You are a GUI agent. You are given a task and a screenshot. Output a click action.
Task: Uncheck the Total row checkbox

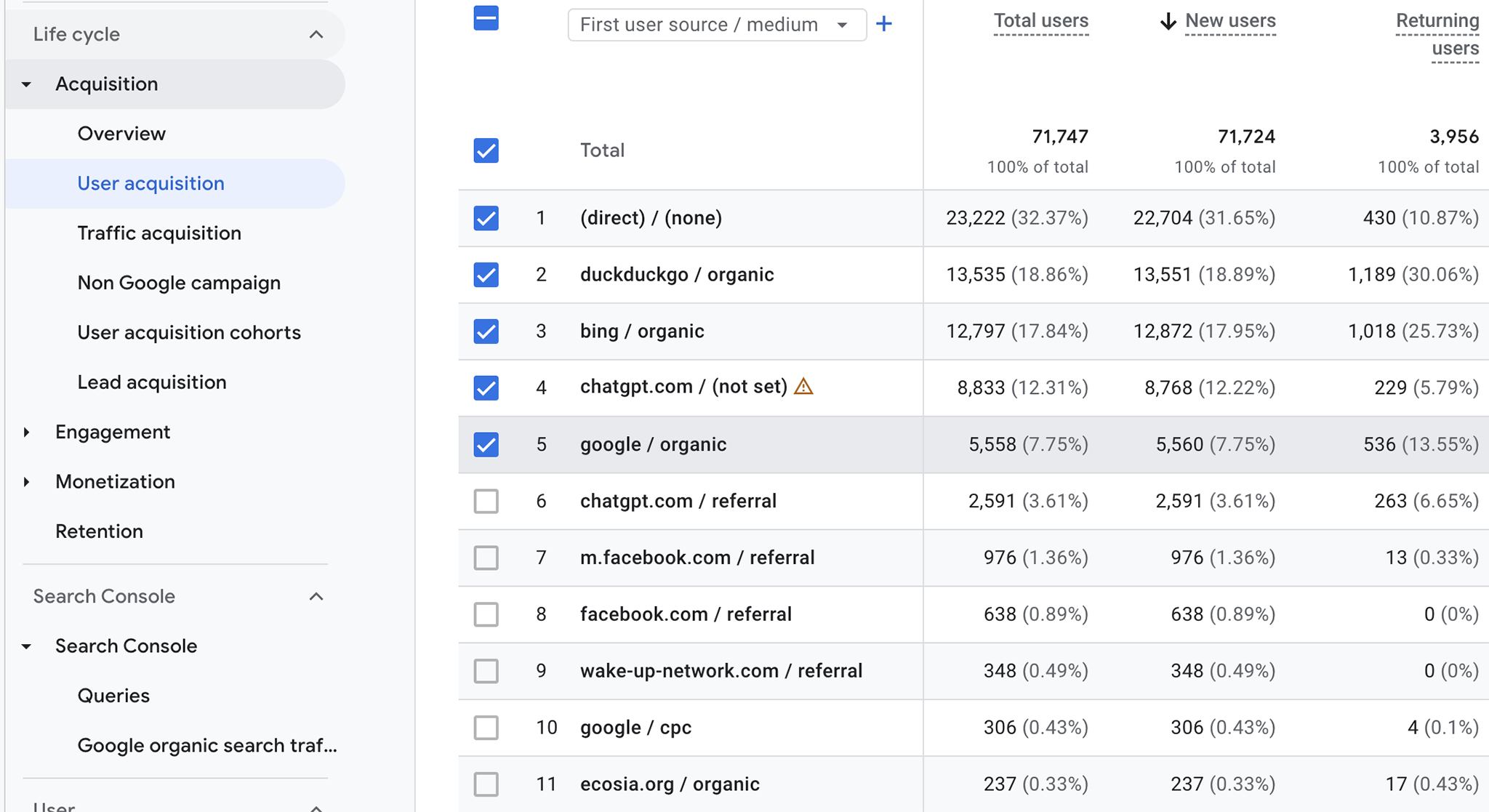pyautogui.click(x=486, y=150)
